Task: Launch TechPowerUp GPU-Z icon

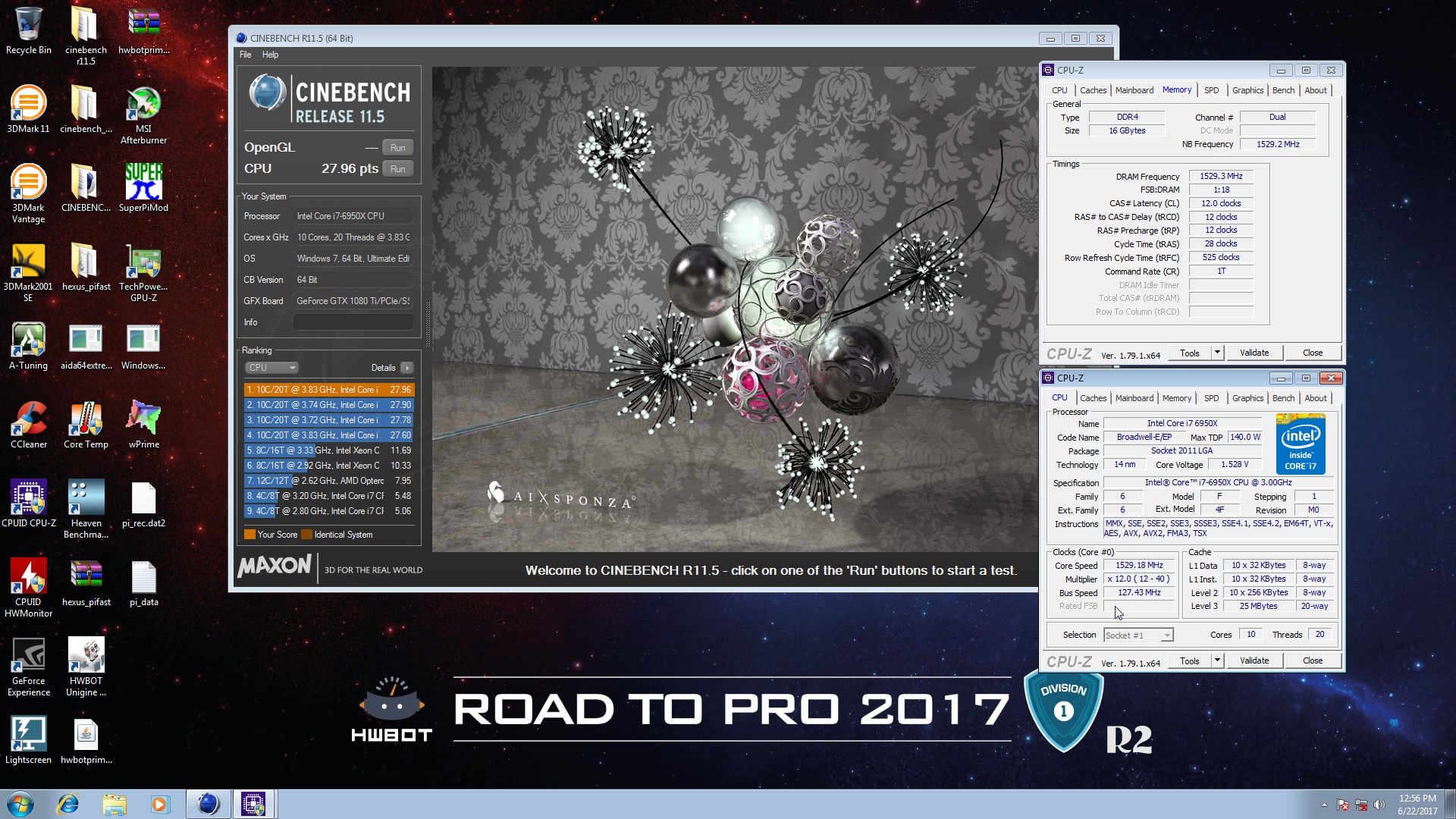Action: tap(143, 272)
